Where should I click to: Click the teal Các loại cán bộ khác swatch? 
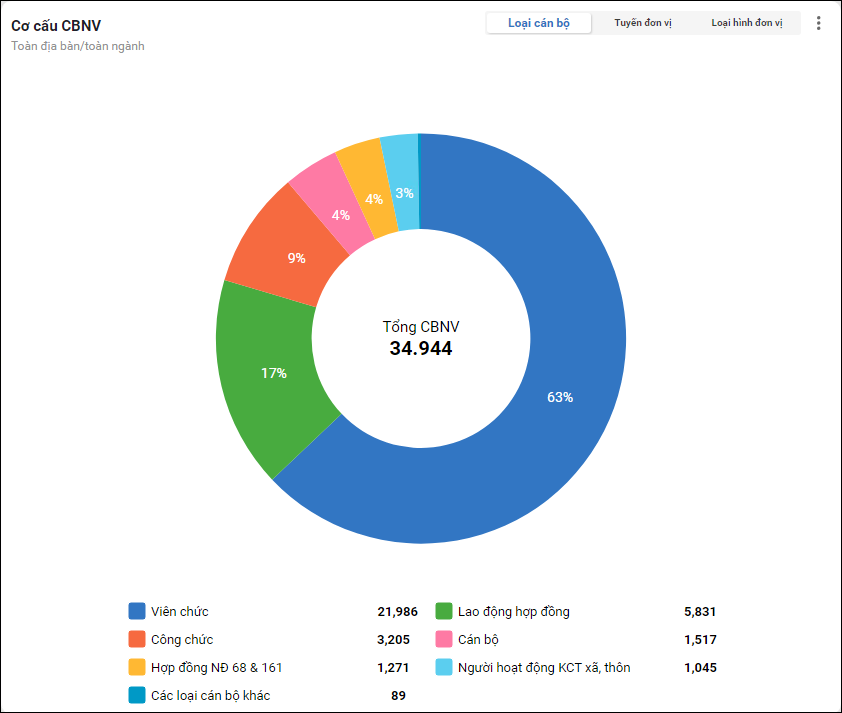pos(137,695)
